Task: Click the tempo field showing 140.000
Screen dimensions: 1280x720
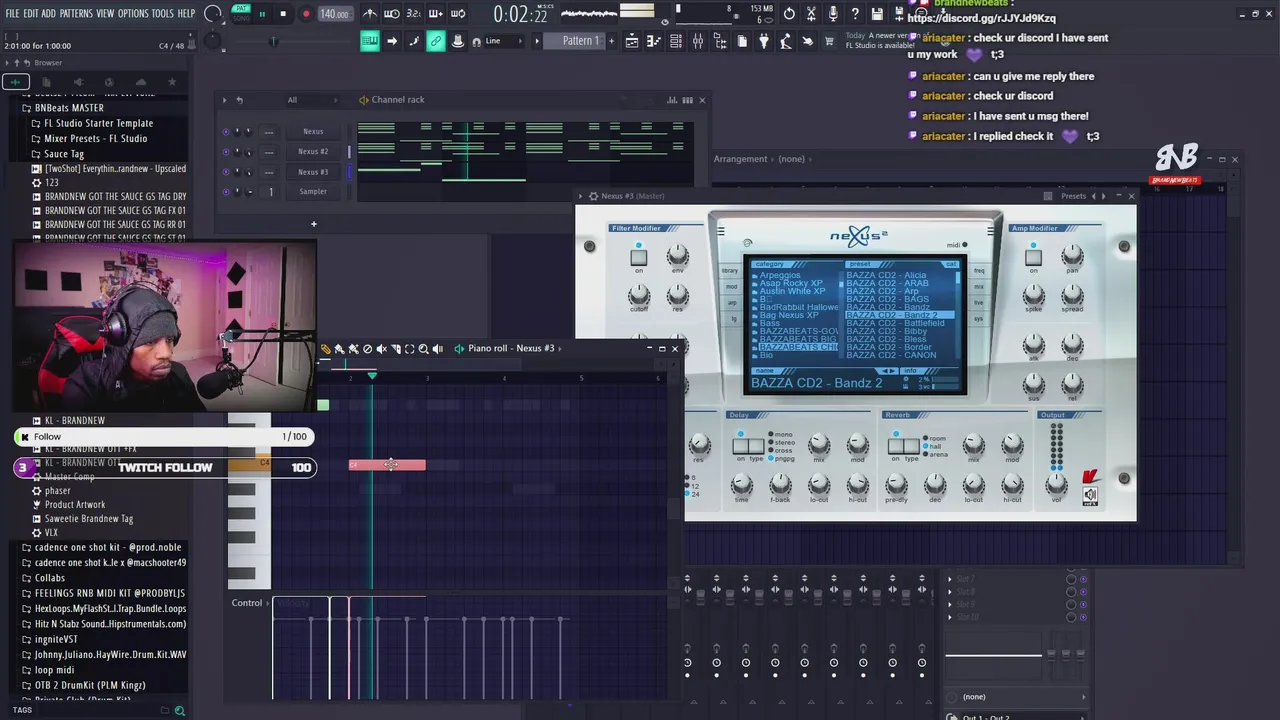Action: (334, 14)
